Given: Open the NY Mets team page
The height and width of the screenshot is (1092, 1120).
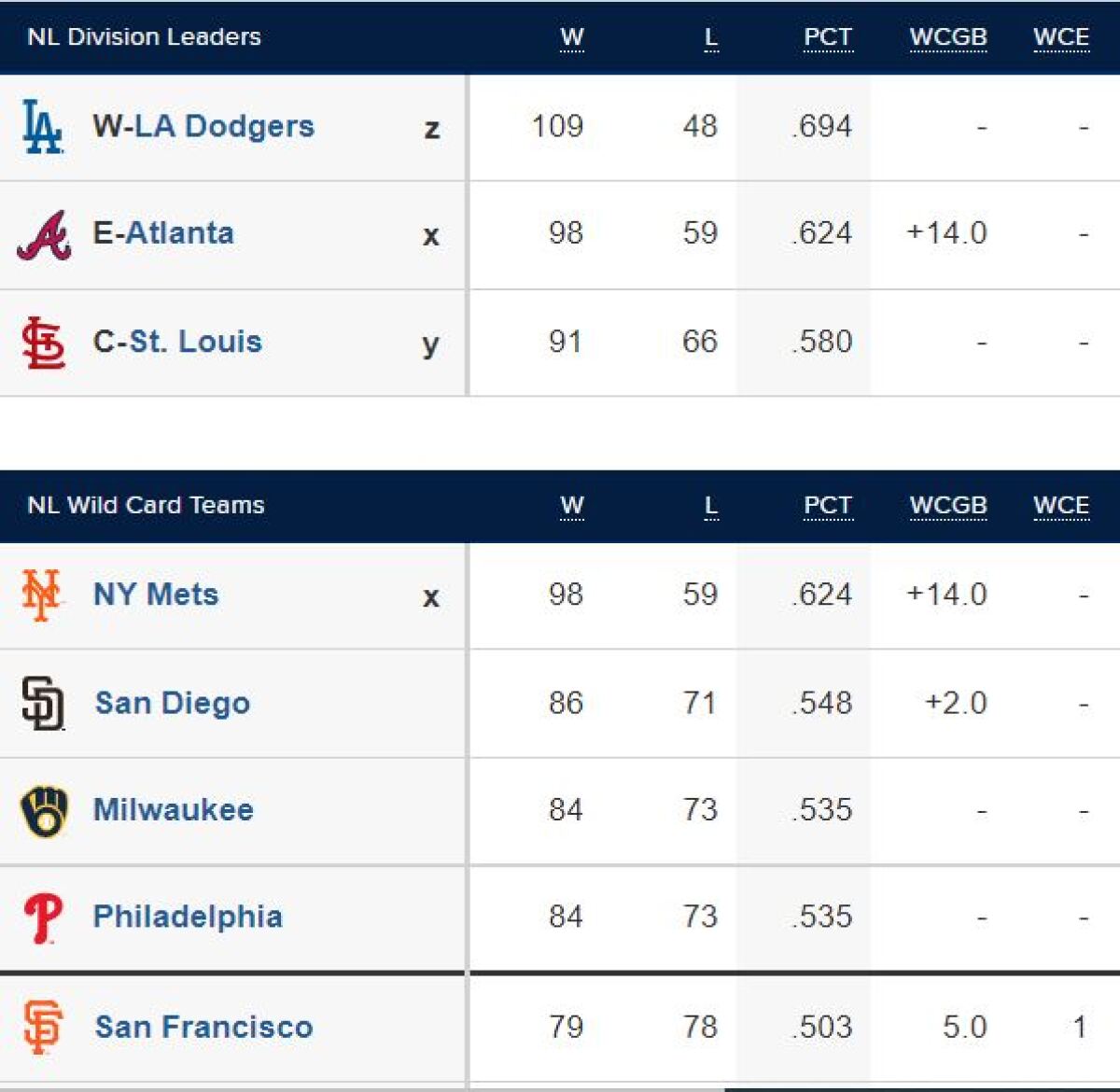Looking at the screenshot, I should pos(156,595).
